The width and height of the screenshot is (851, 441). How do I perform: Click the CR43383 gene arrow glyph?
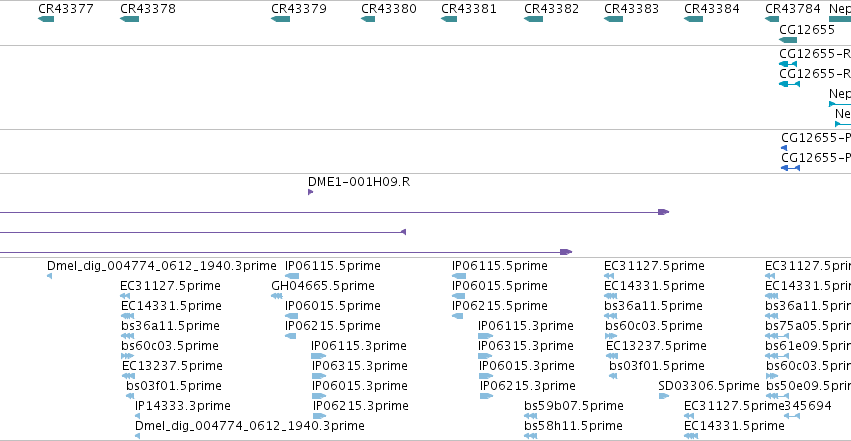click(x=613, y=19)
